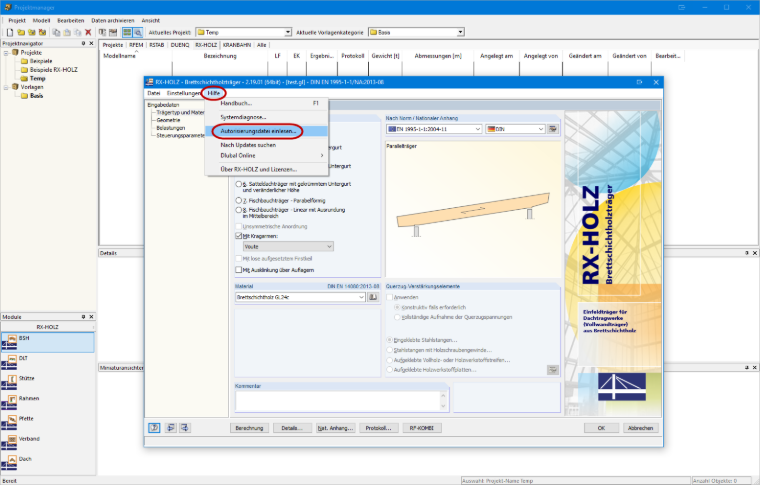The height and width of the screenshot is (485, 760).
Task: Click the help icon at dialog bottom left
Action: [x=154, y=428]
